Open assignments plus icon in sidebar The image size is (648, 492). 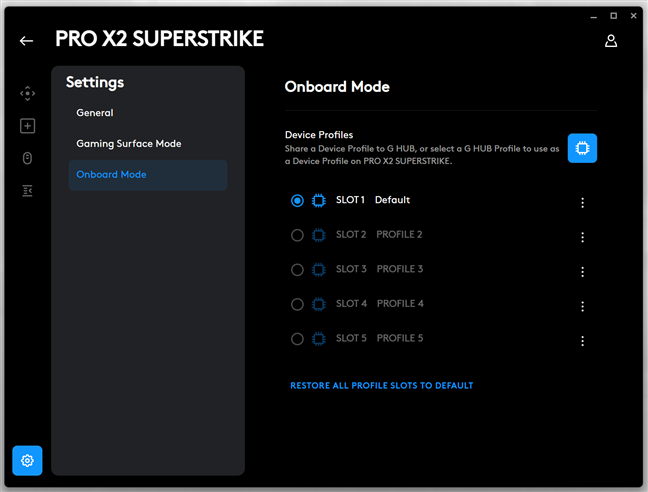tap(27, 126)
